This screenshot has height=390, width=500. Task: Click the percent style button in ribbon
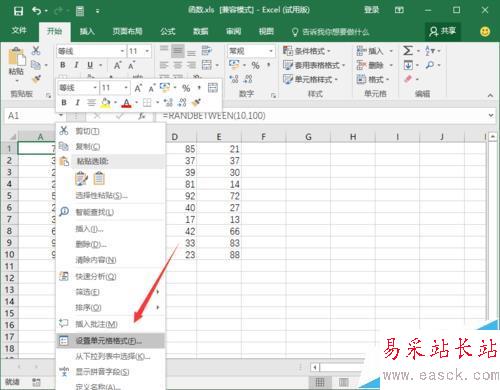255,65
